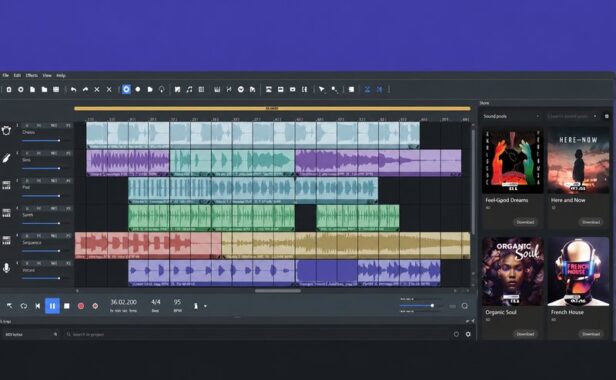This screenshot has width=616, height=380.
Task: Open the Effects menu
Action: click(x=32, y=75)
